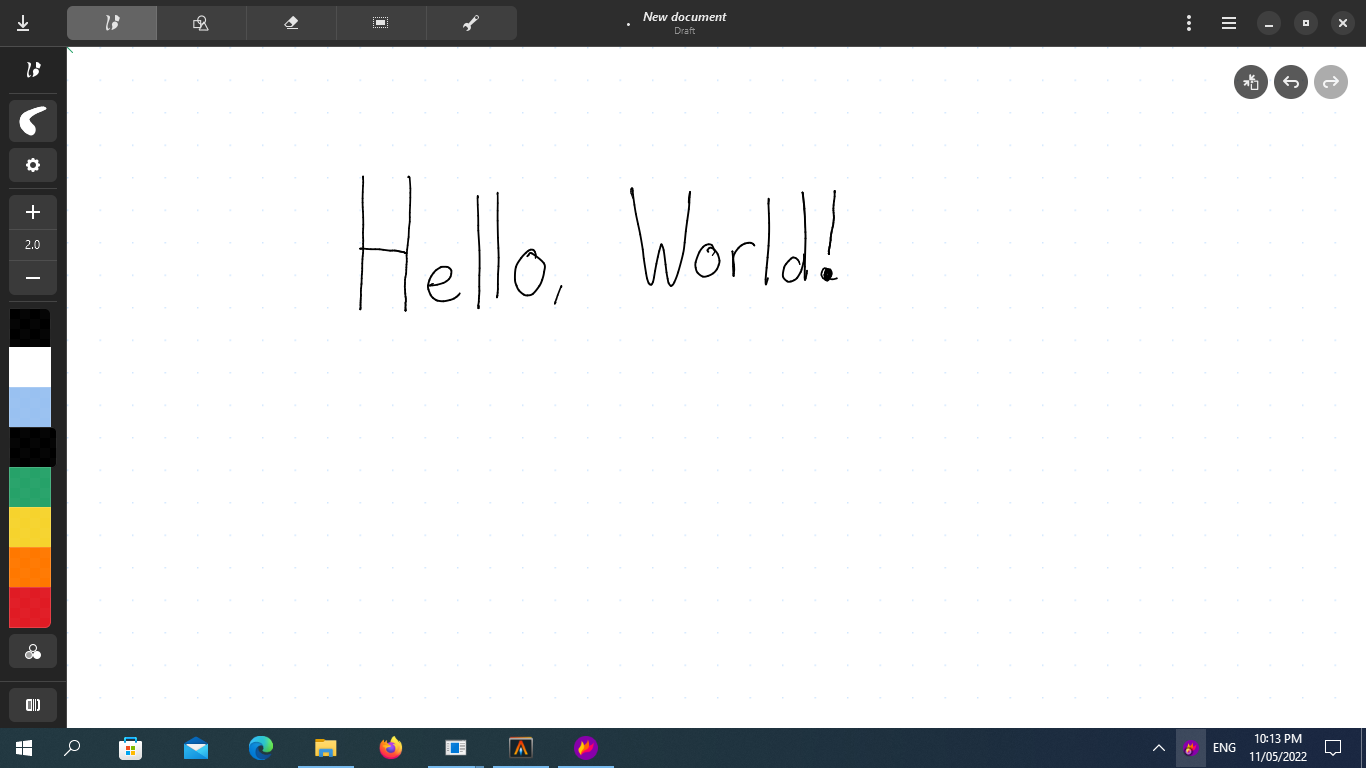Undo the last stroke

point(1291,82)
